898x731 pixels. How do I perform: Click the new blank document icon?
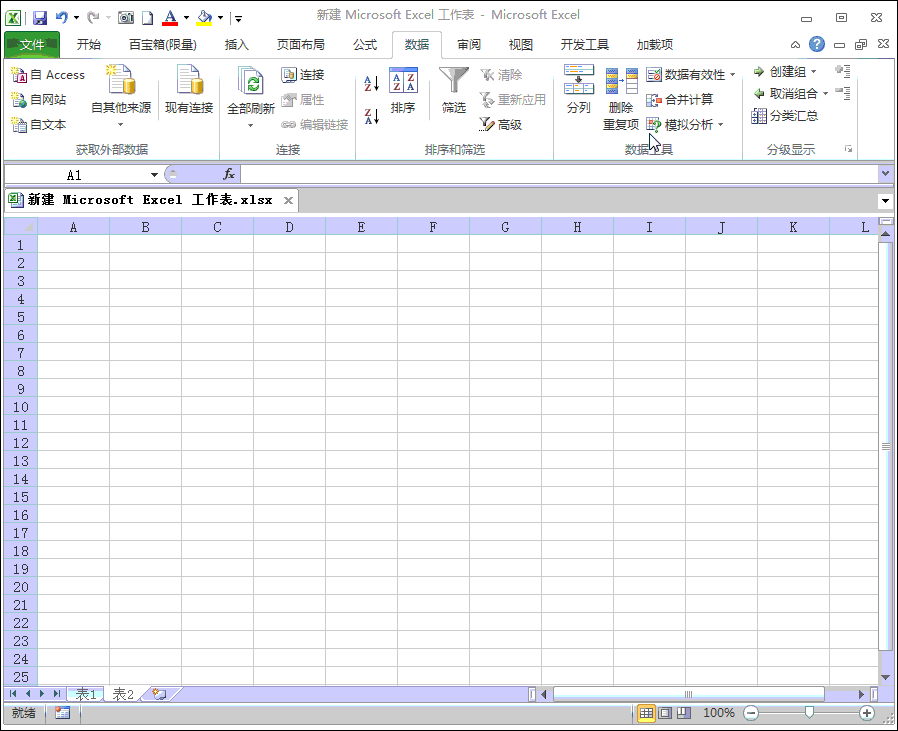click(x=148, y=18)
